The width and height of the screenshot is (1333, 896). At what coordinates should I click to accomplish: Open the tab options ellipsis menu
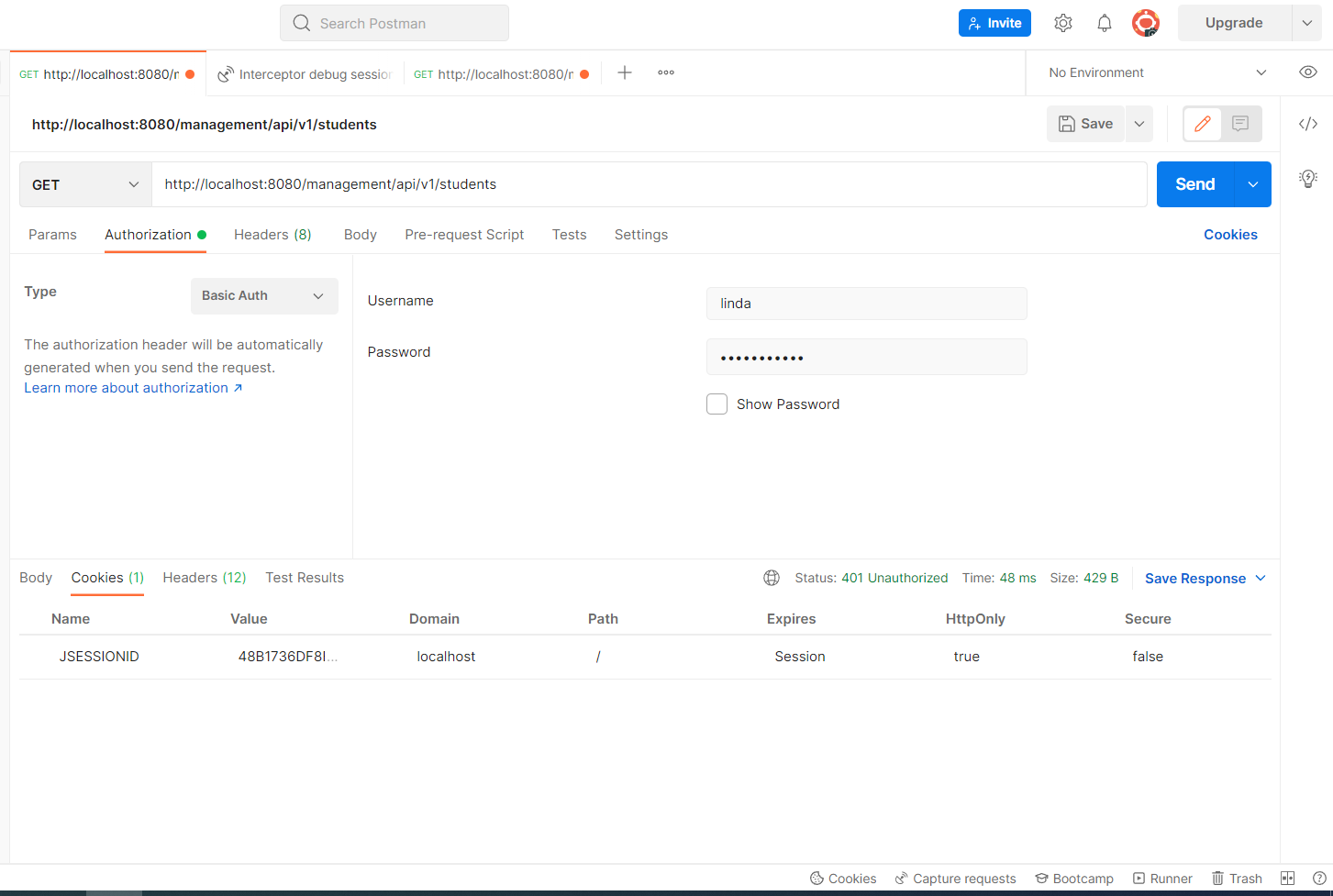point(666,72)
